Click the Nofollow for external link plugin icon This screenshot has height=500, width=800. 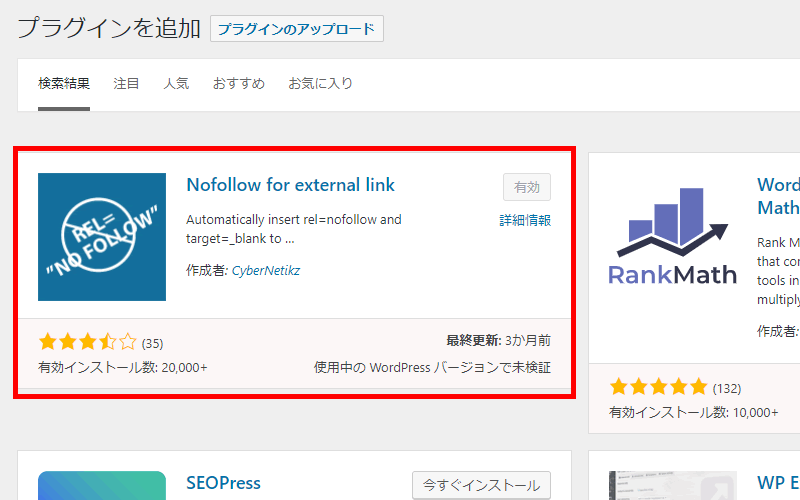point(102,237)
